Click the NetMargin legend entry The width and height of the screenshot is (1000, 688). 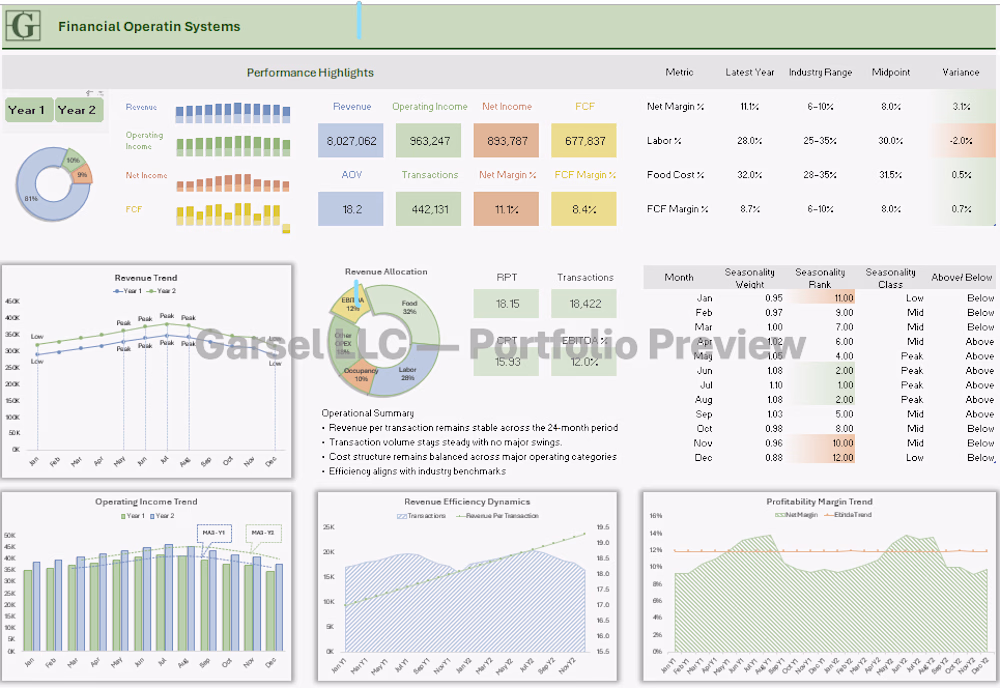pos(795,515)
